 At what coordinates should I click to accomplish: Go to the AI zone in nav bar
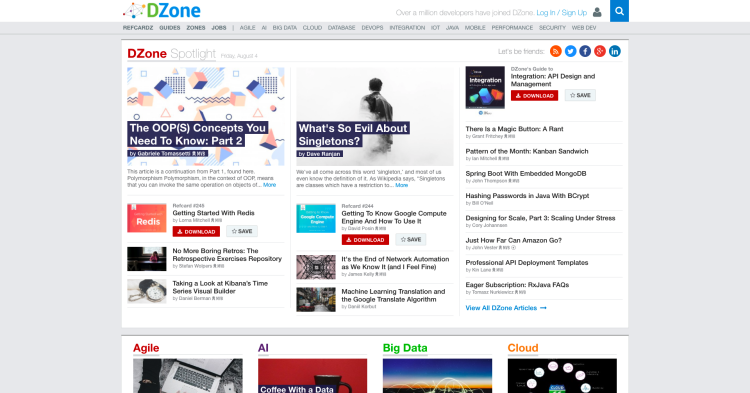(x=264, y=28)
